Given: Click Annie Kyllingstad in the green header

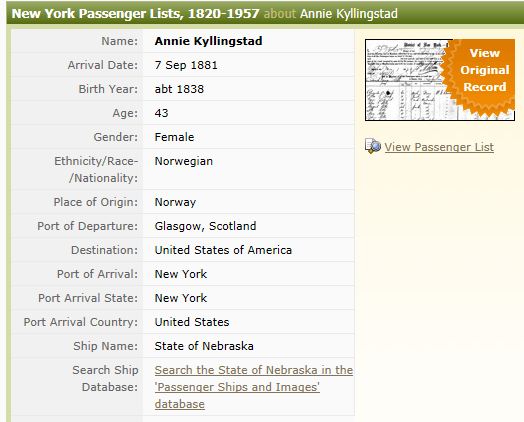Looking at the screenshot, I should click(x=349, y=14).
